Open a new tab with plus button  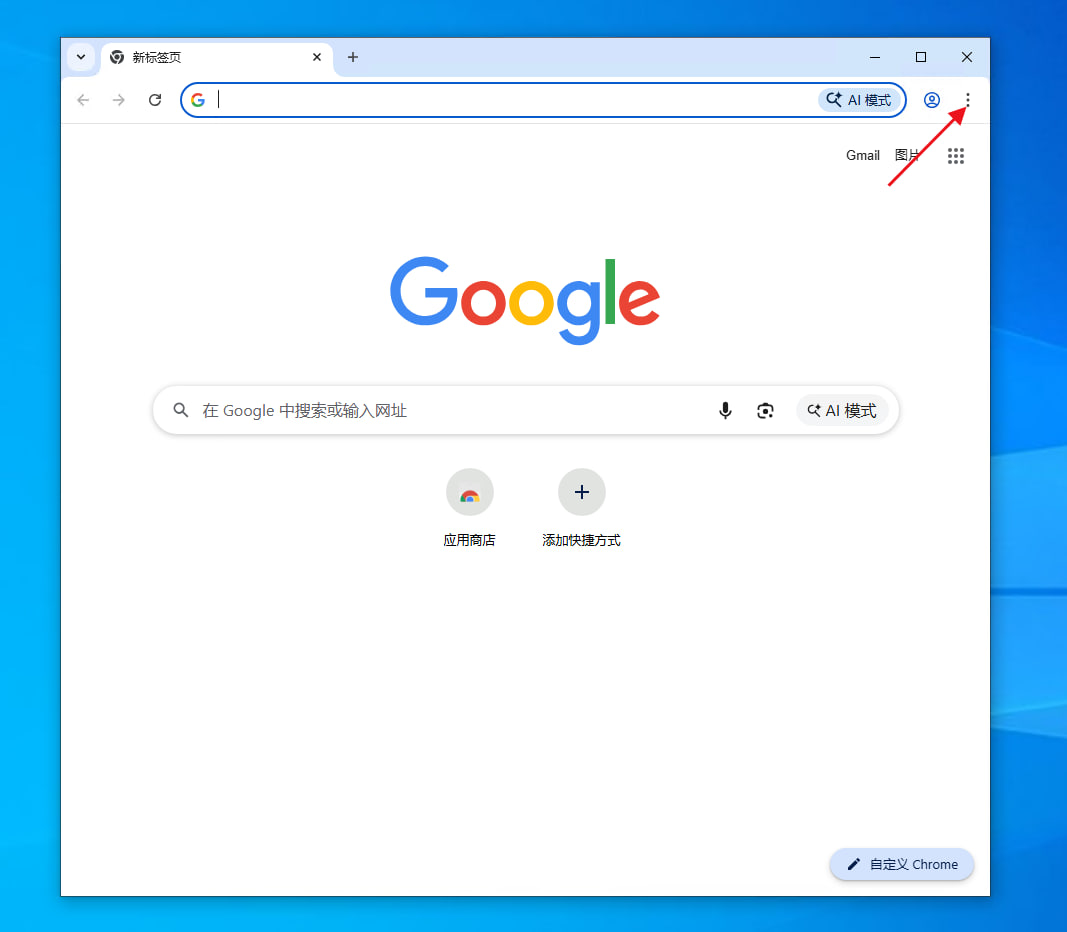pos(352,57)
